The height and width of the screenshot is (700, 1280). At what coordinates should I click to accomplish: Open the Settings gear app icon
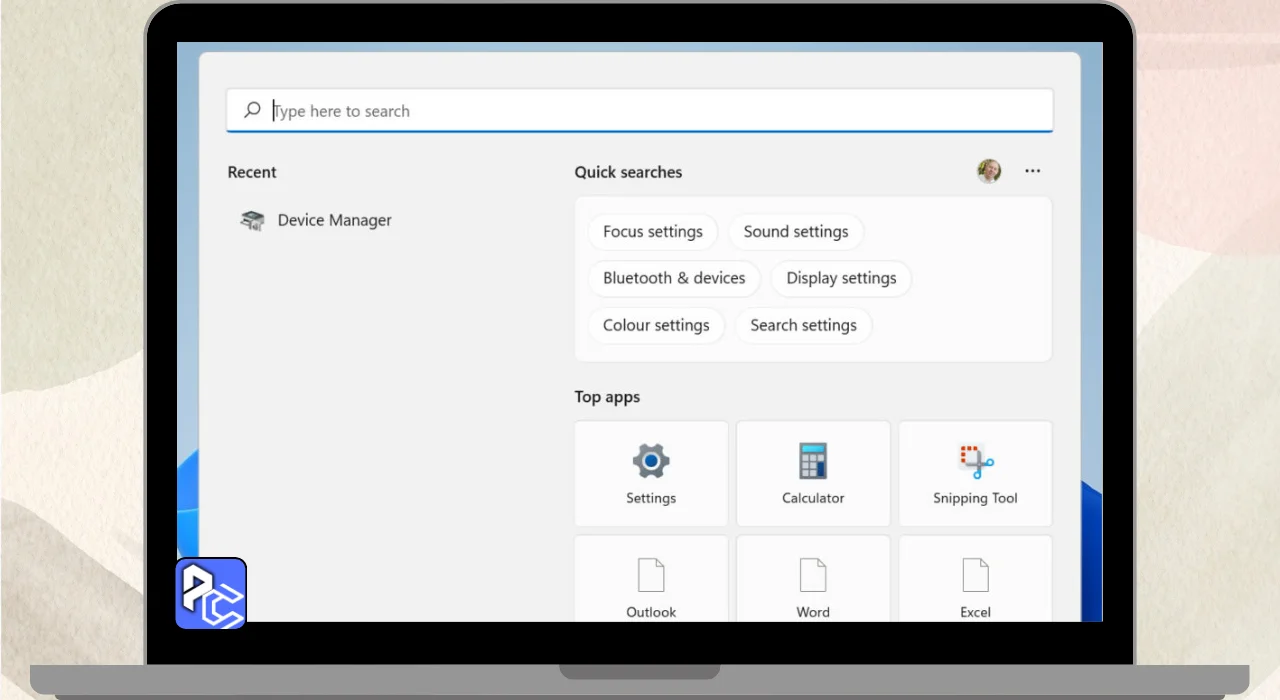651,461
